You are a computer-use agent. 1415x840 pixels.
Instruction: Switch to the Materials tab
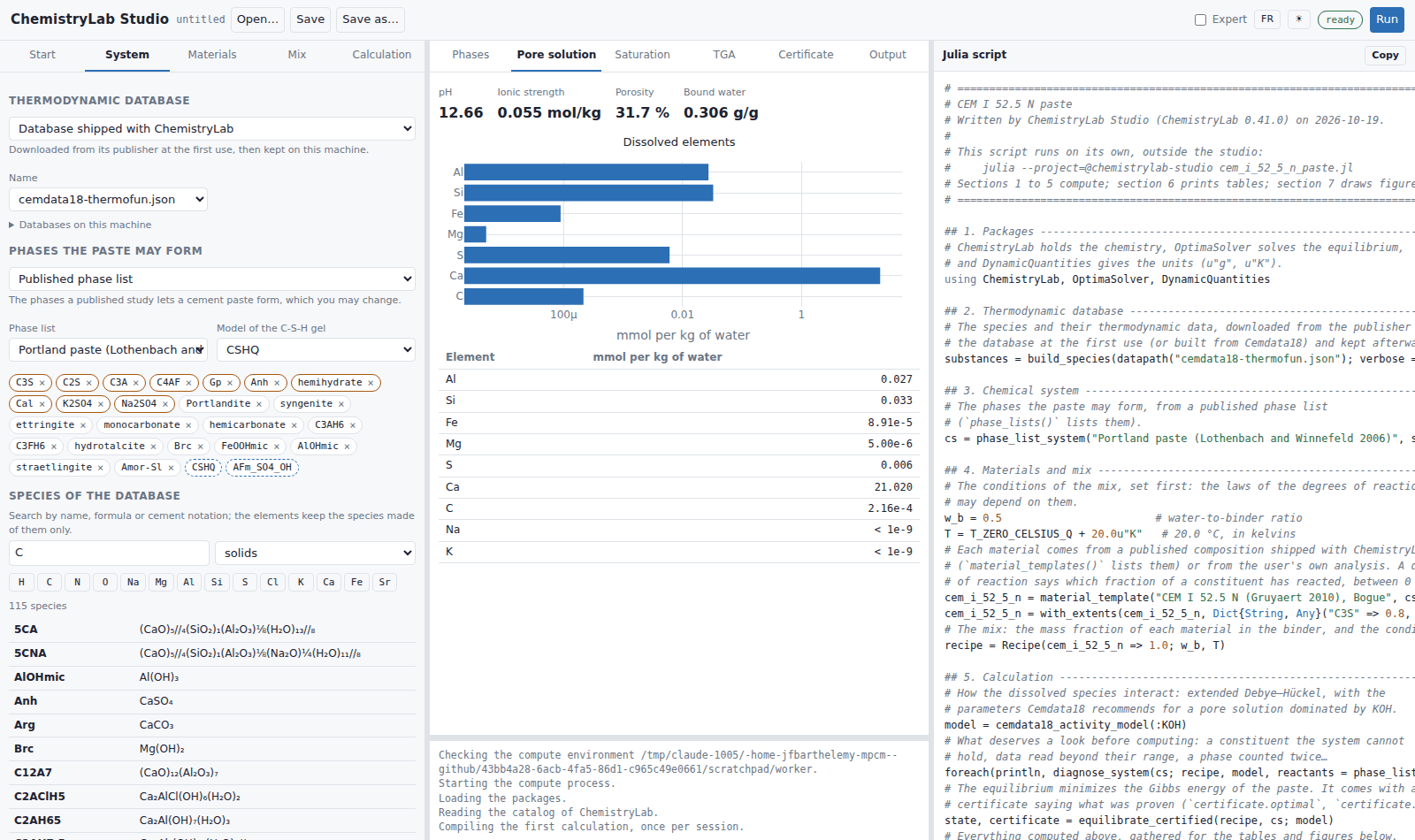[212, 55]
